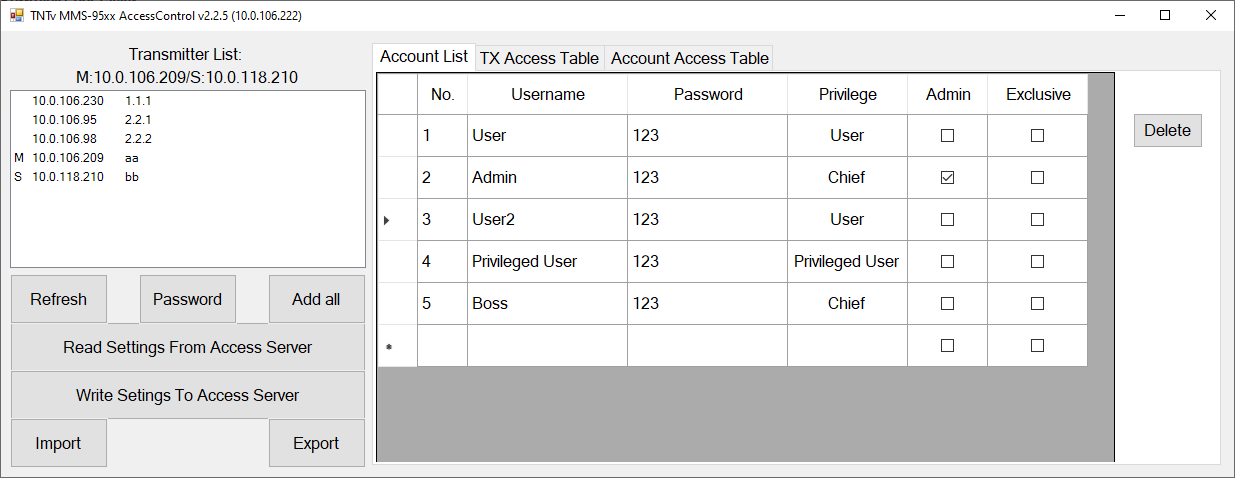
Task: Click Username cell in the new empty row
Action: coord(547,346)
